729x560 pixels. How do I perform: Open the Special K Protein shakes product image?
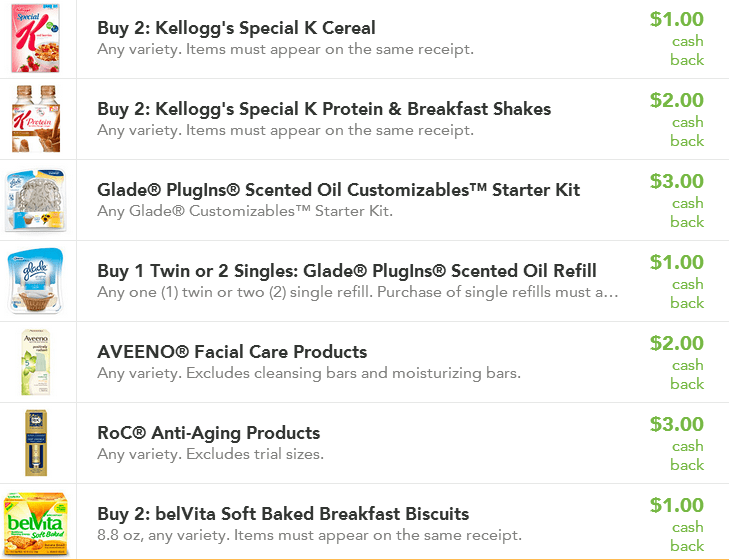[x=36, y=119]
